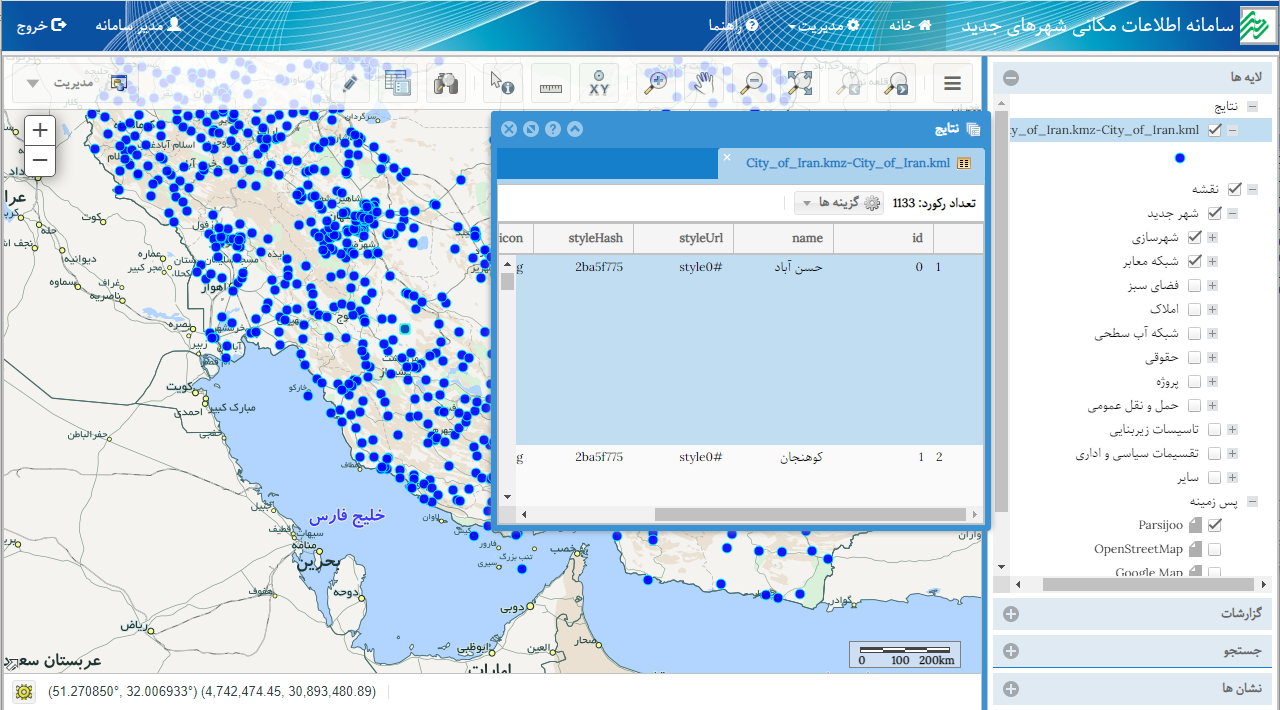
Task: Open the attribute table tool
Action: [399, 84]
